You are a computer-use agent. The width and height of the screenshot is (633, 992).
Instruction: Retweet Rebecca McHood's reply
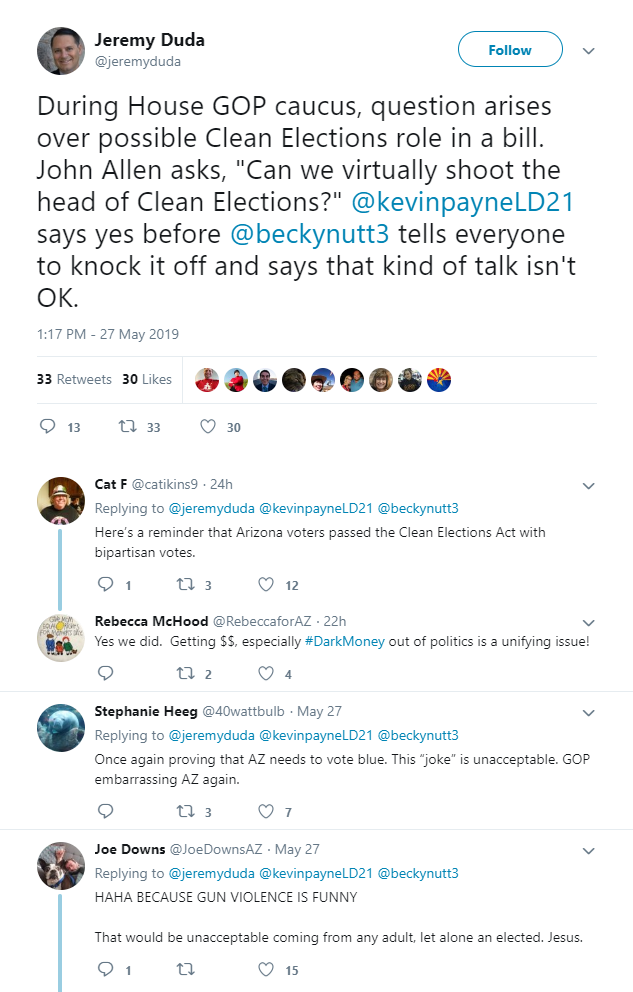click(185, 674)
